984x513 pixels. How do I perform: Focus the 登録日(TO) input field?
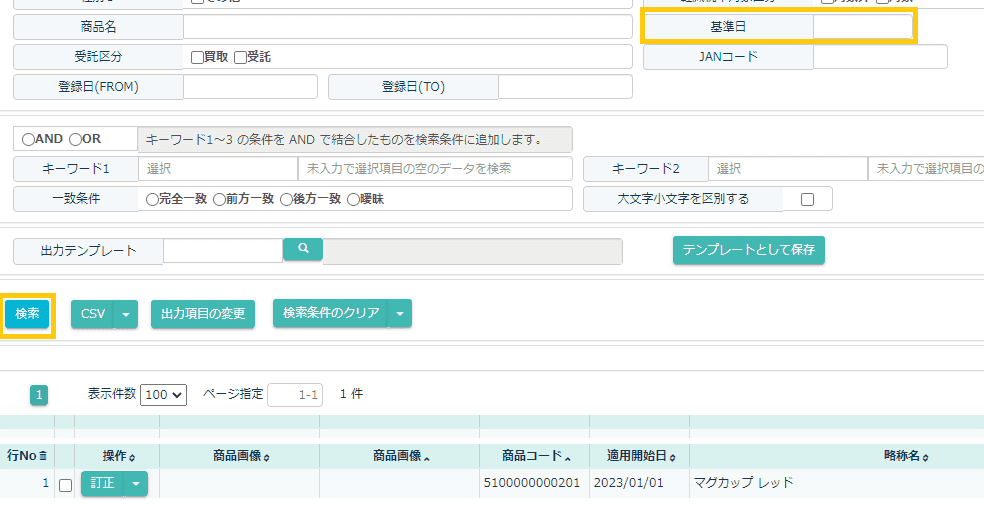[565, 87]
